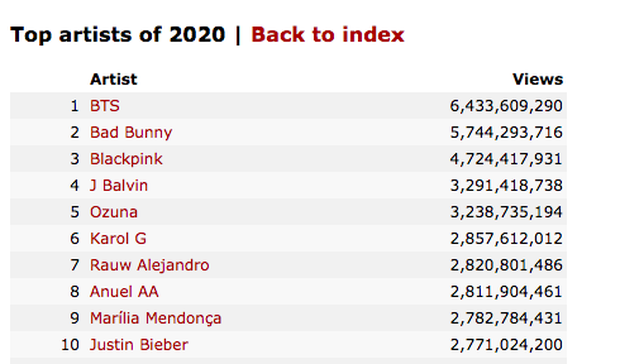The width and height of the screenshot is (620, 364).
Task: Click the BTS view count 6,433,609,290
Action: (x=506, y=106)
